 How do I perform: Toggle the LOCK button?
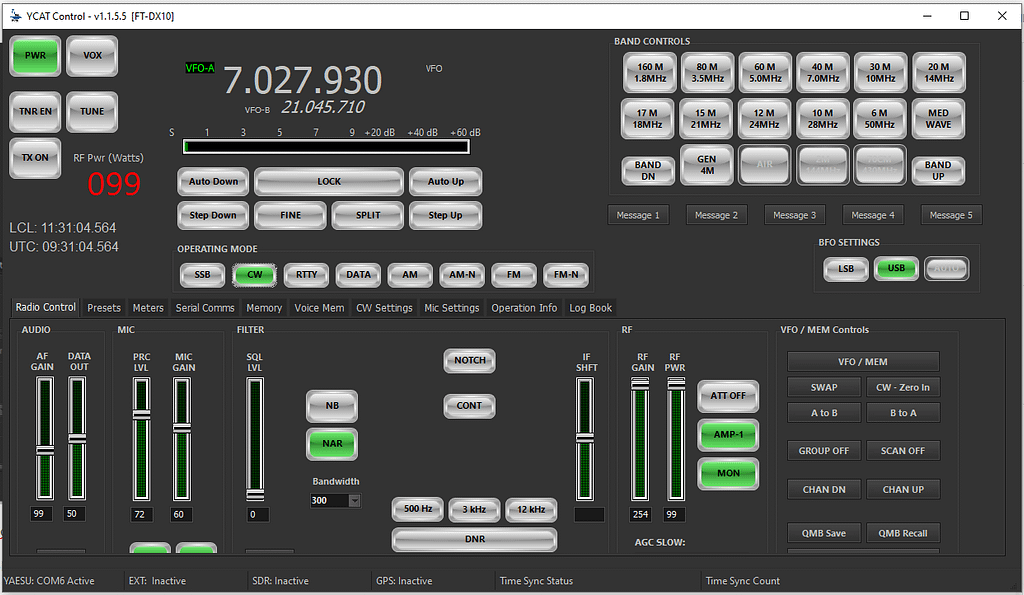point(329,182)
